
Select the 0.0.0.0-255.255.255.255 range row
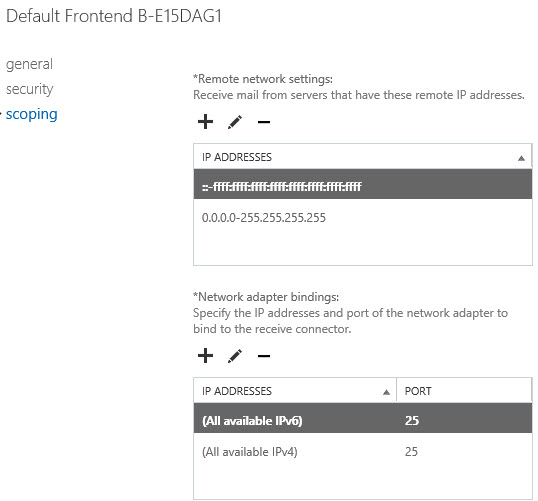(363, 218)
